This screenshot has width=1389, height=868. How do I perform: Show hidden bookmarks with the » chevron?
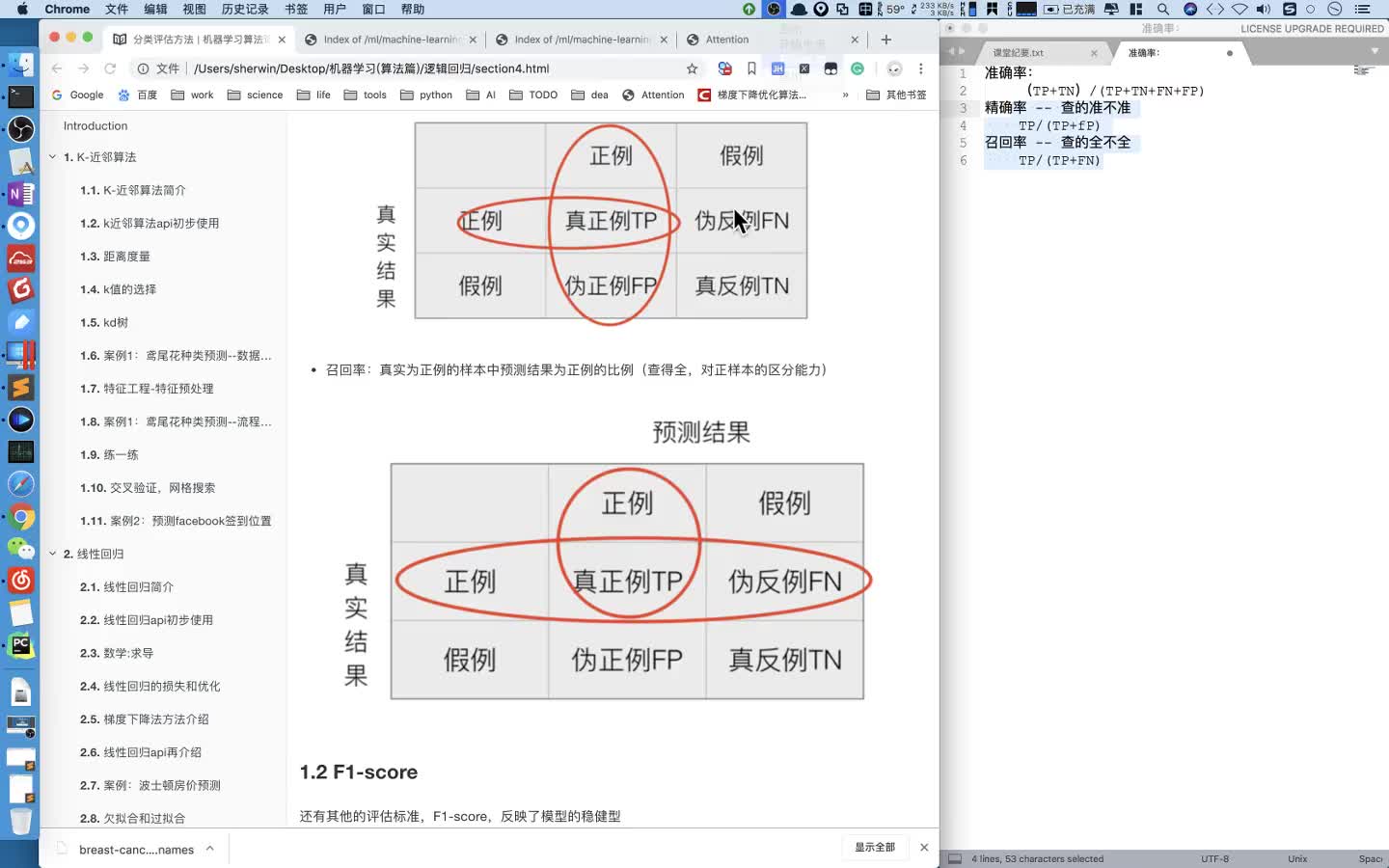point(845,95)
